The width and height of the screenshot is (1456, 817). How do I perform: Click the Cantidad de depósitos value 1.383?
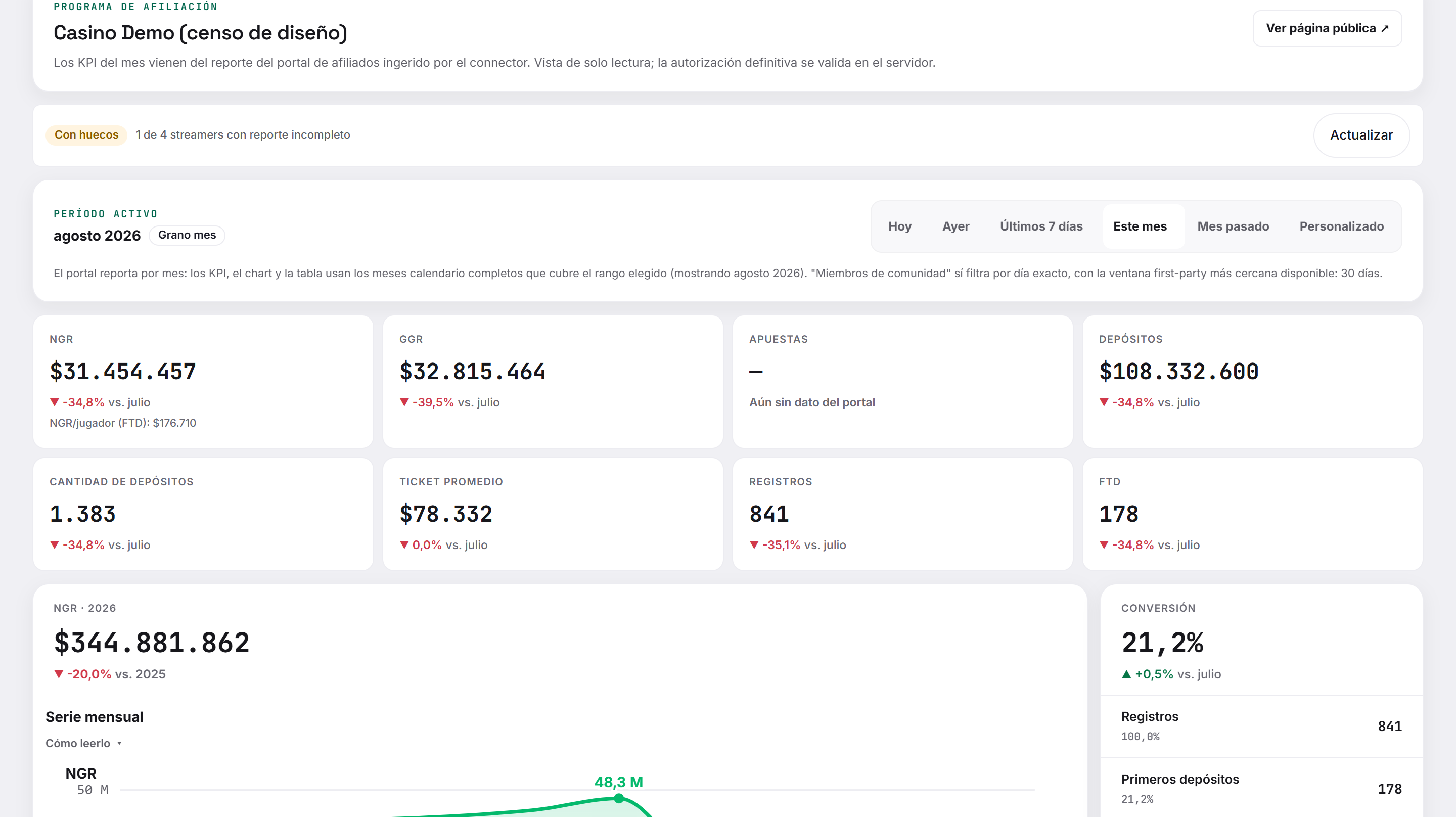click(82, 514)
